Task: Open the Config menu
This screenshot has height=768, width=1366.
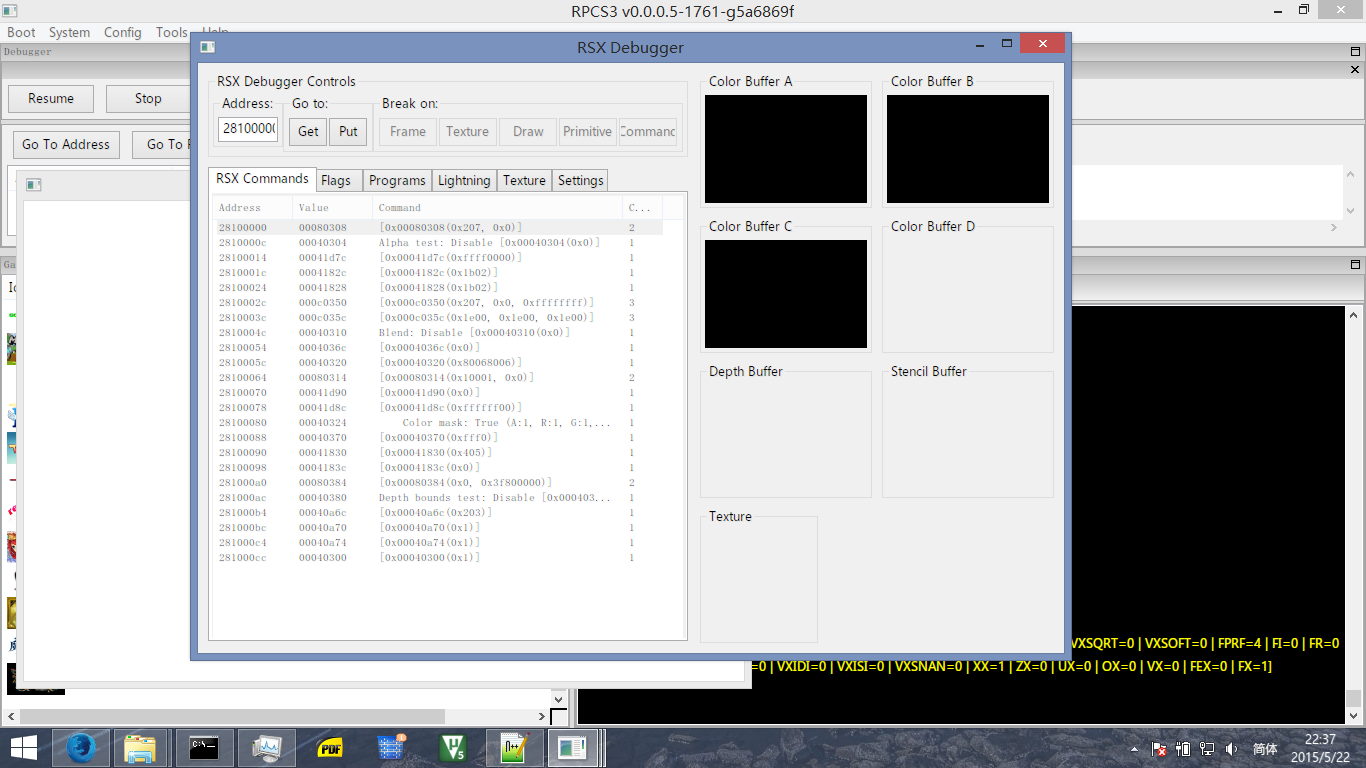Action: [x=122, y=32]
